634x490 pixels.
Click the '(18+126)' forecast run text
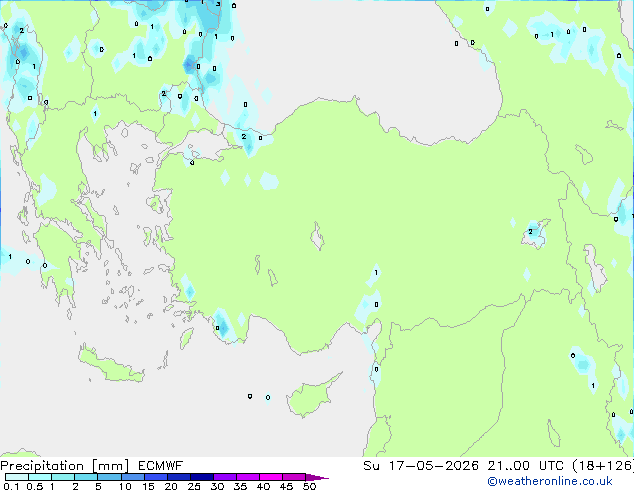(x=602, y=466)
